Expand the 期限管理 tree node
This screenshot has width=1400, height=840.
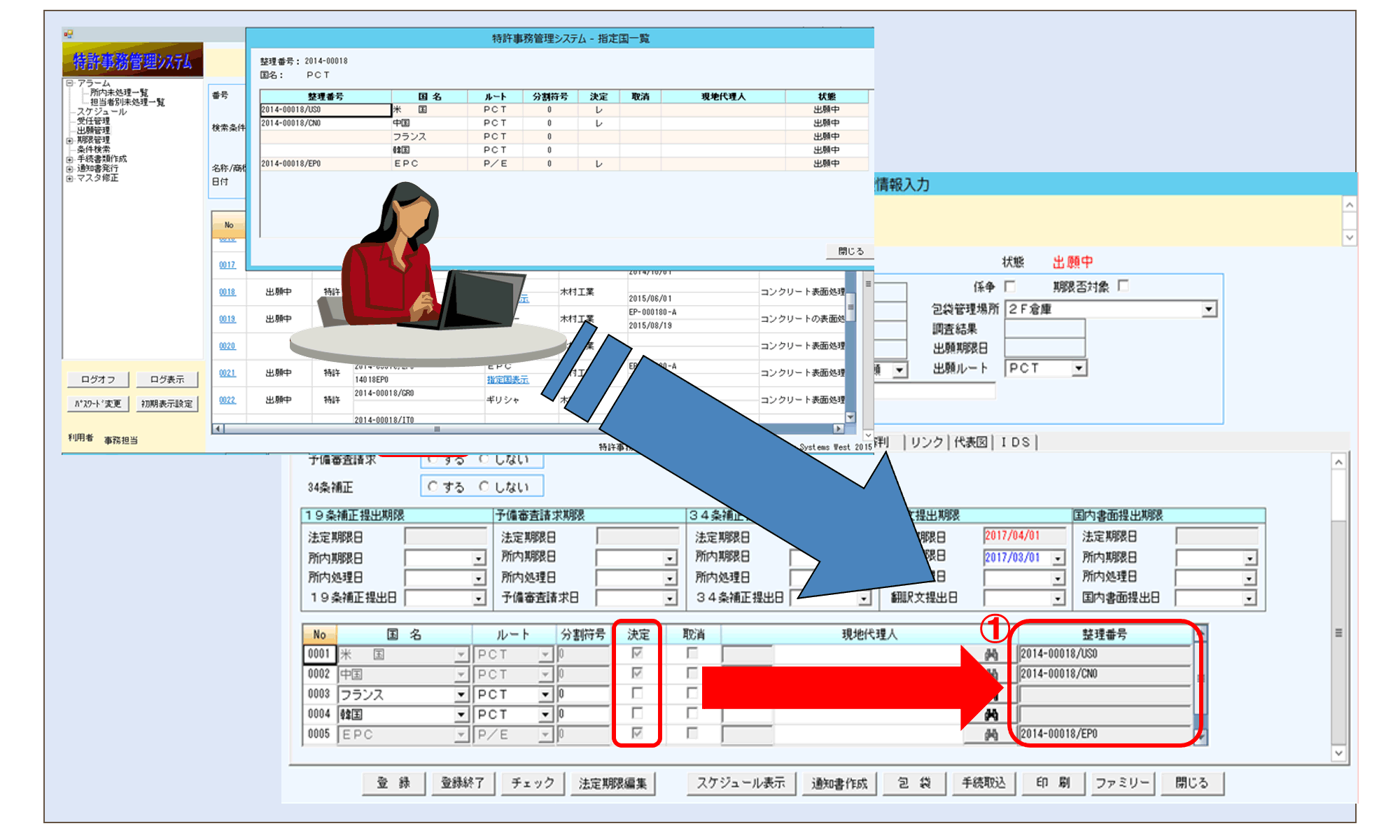[x=69, y=141]
